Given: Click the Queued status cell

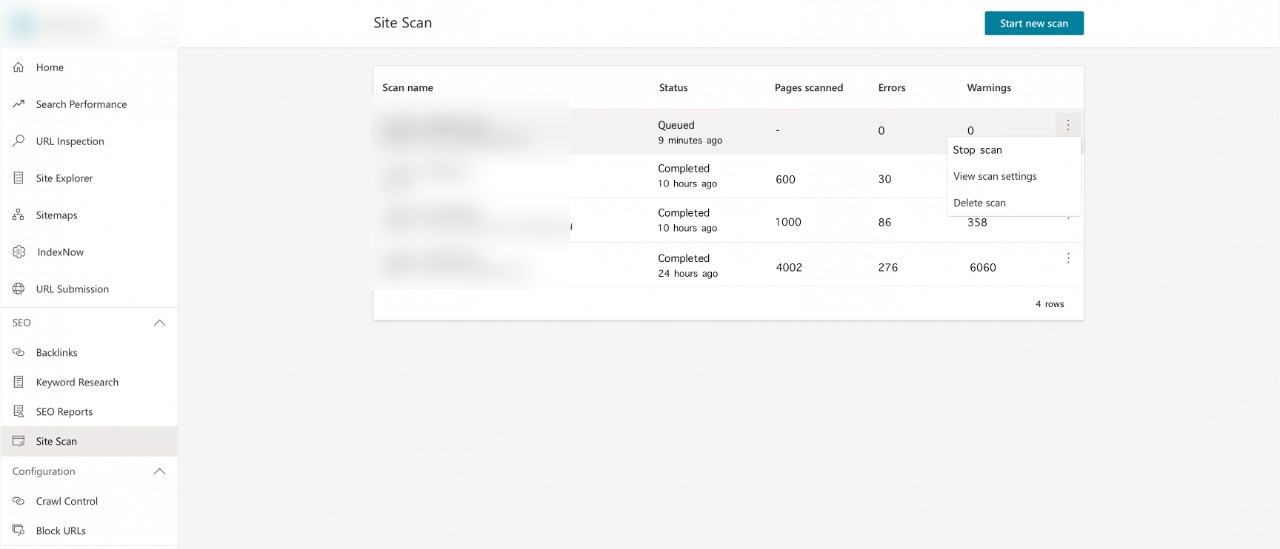Looking at the screenshot, I should (x=690, y=133).
